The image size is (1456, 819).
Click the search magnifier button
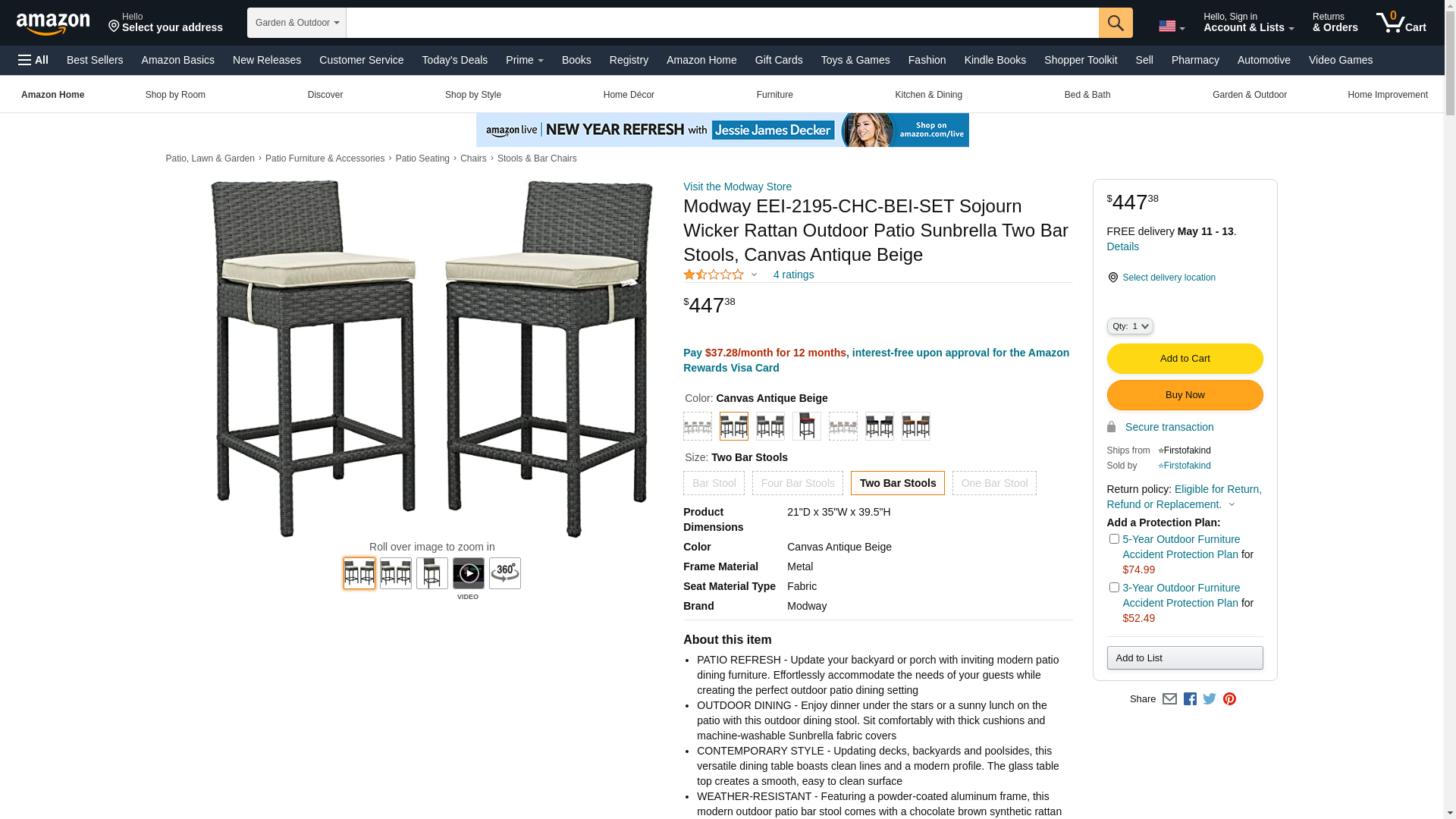pos(1115,23)
